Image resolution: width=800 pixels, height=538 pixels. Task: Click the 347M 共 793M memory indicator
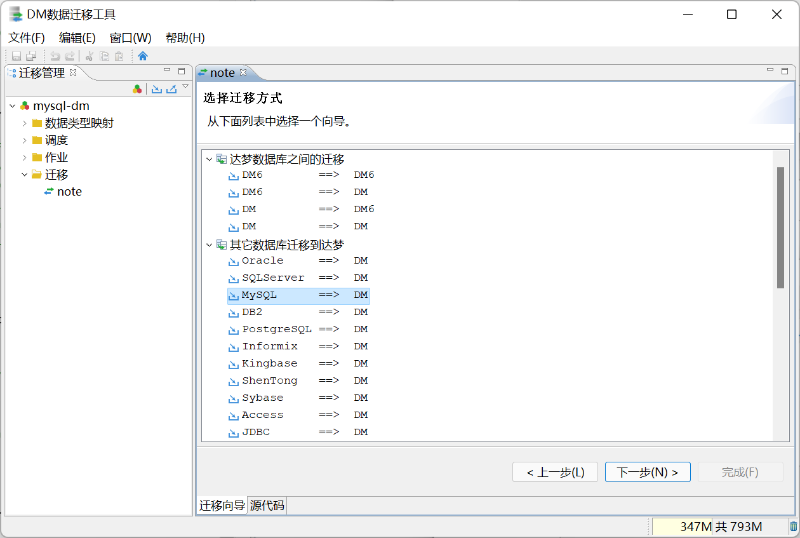pos(719,526)
